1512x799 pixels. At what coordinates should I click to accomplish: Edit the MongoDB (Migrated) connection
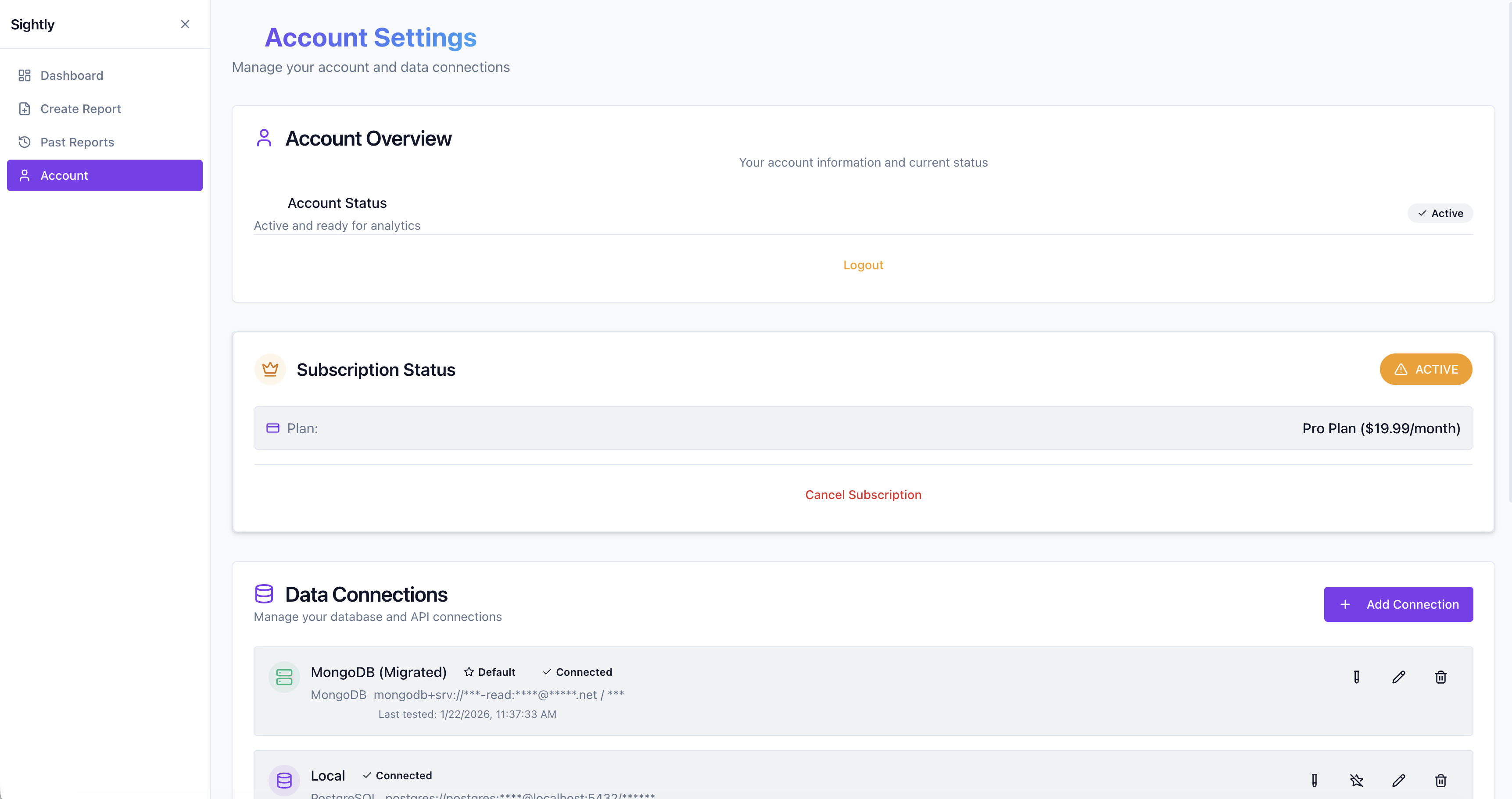1399,677
